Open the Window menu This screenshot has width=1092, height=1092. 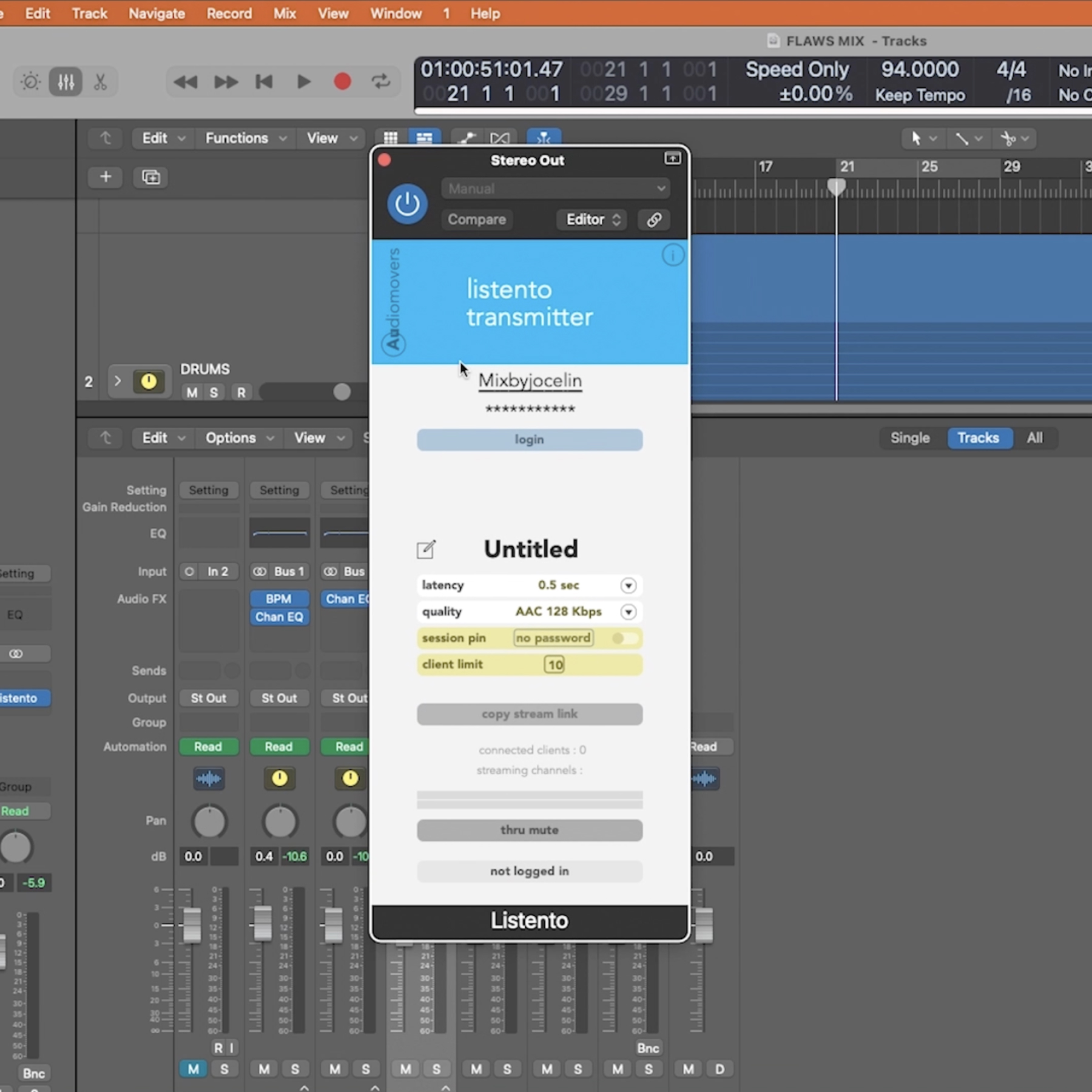pos(396,13)
